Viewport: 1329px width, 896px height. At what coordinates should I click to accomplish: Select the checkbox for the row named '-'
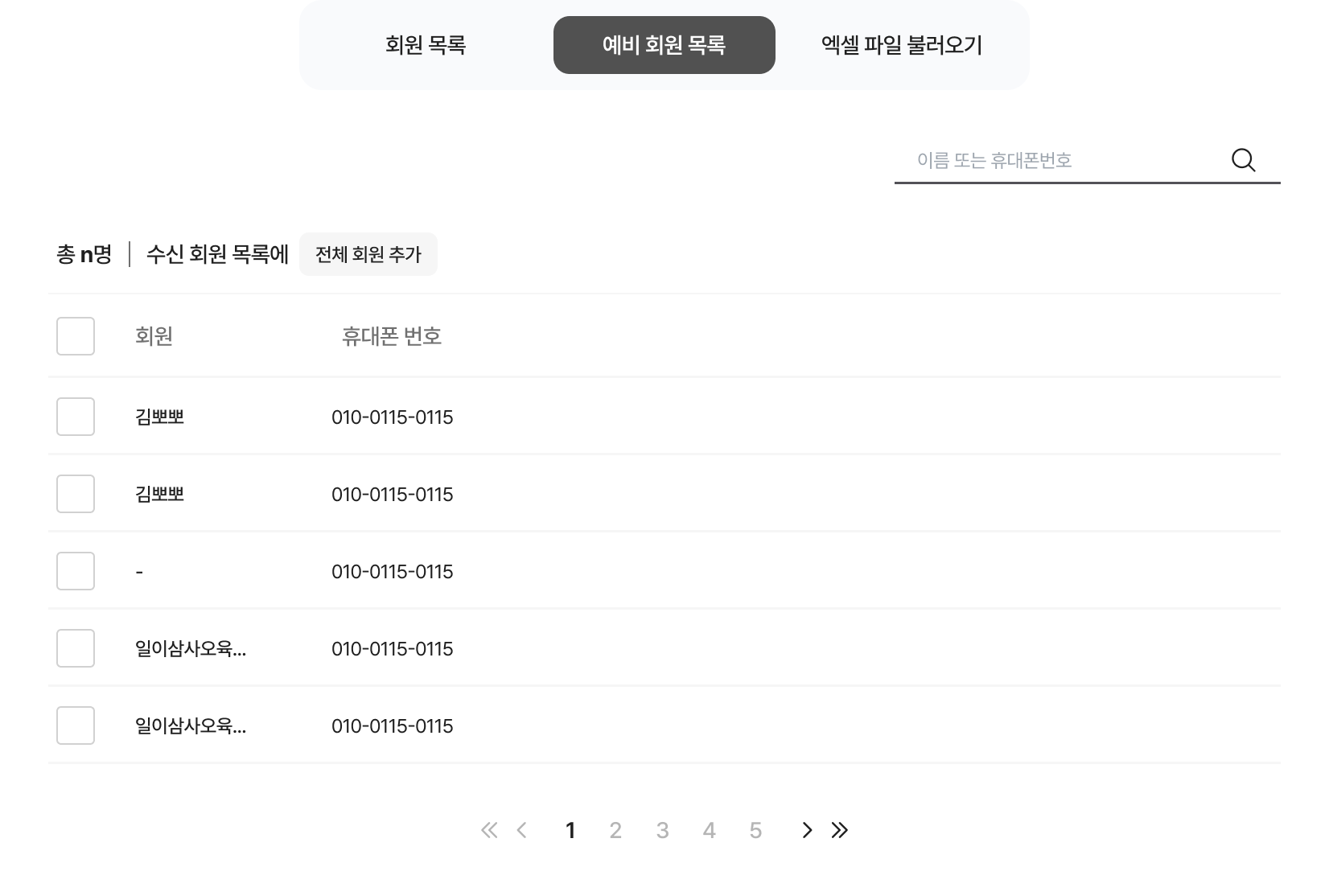point(76,571)
